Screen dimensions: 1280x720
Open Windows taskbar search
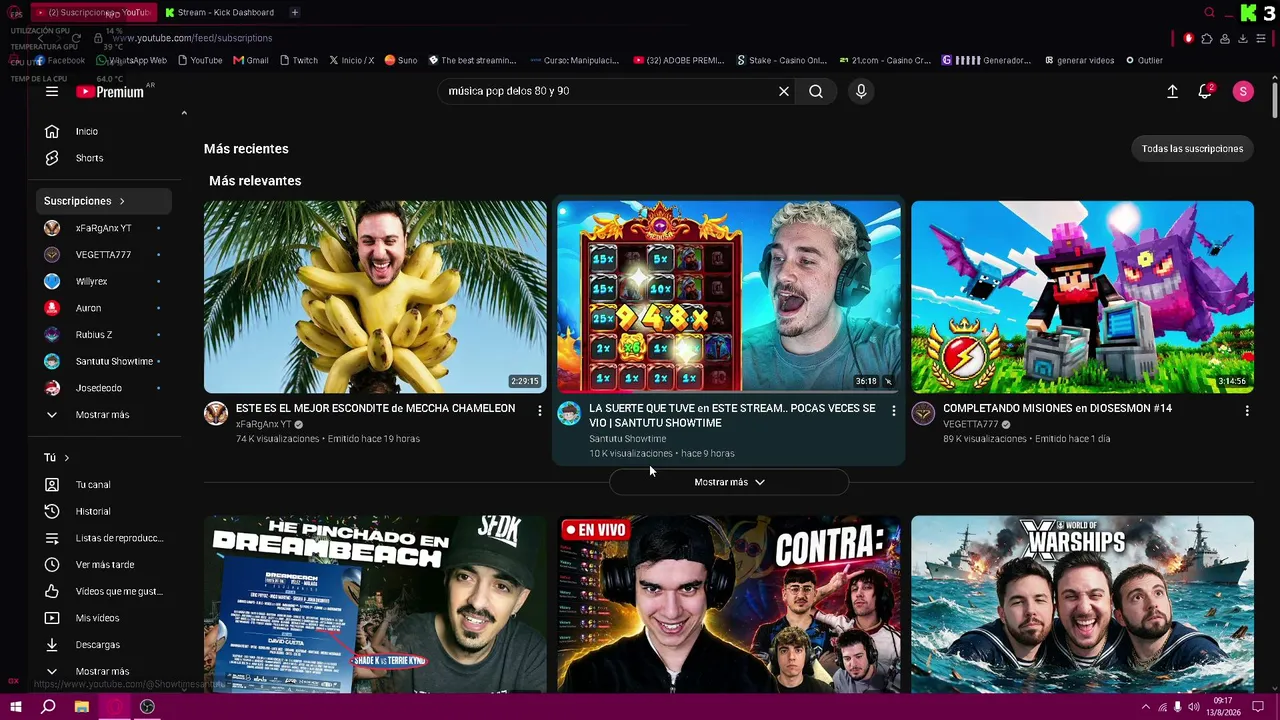(48, 707)
